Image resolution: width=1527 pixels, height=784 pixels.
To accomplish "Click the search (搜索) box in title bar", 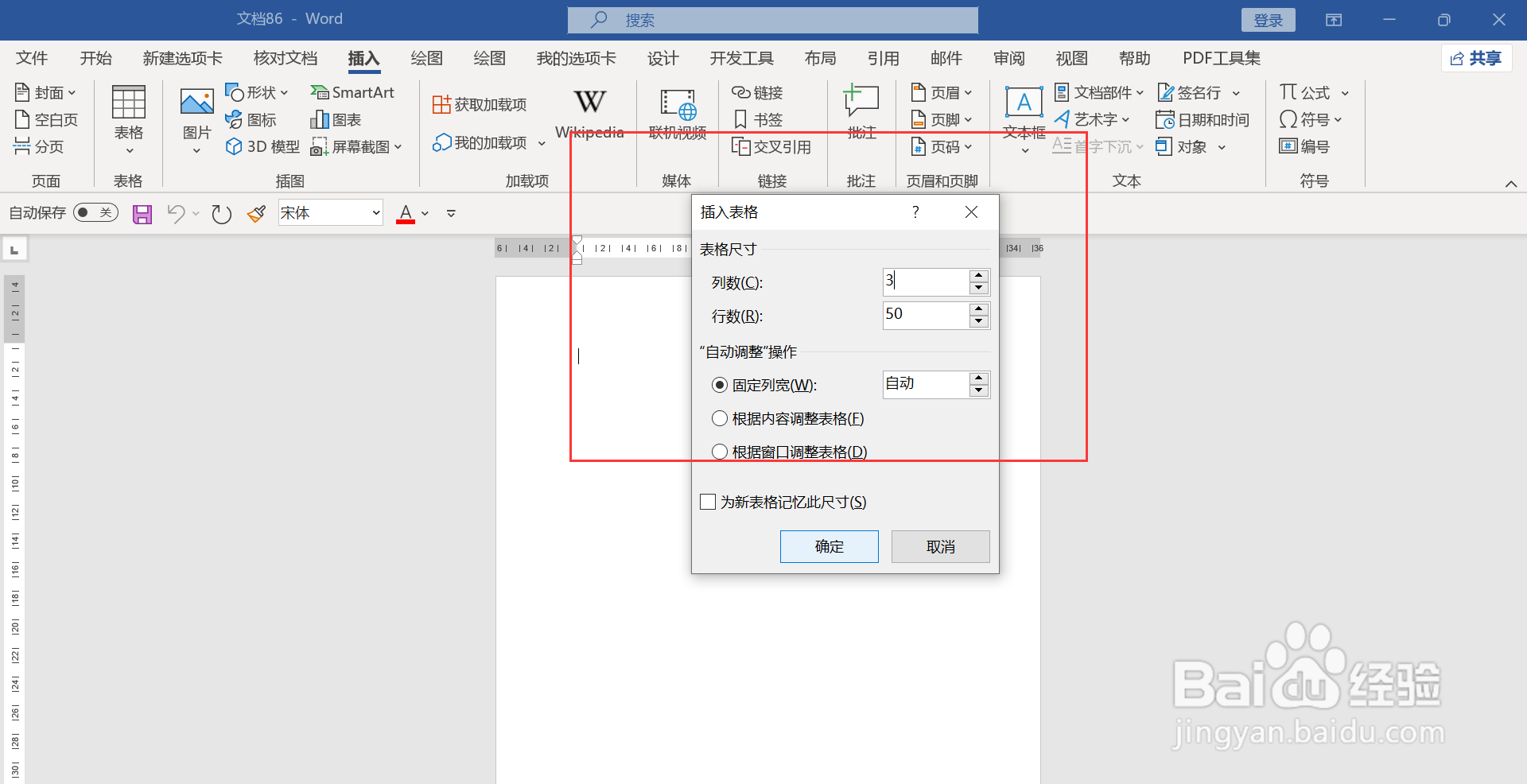I will pos(772,21).
